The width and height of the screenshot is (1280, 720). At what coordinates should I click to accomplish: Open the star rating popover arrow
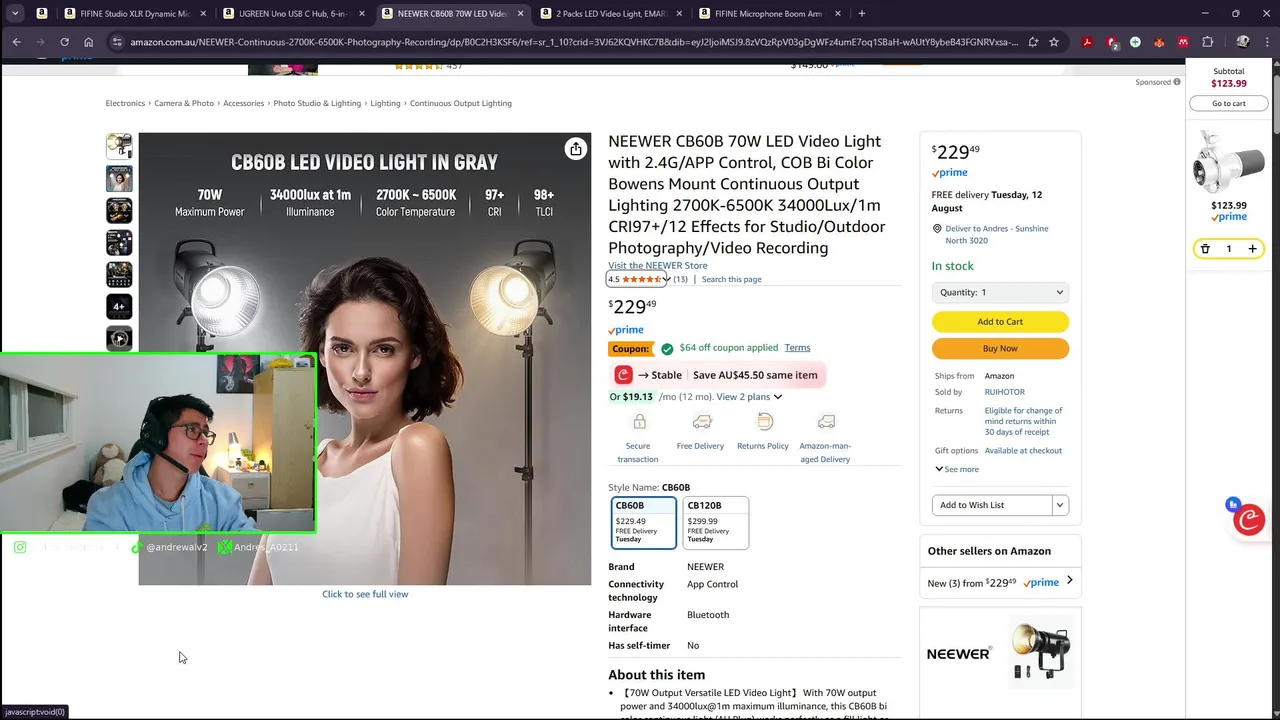pyautogui.click(x=666, y=280)
